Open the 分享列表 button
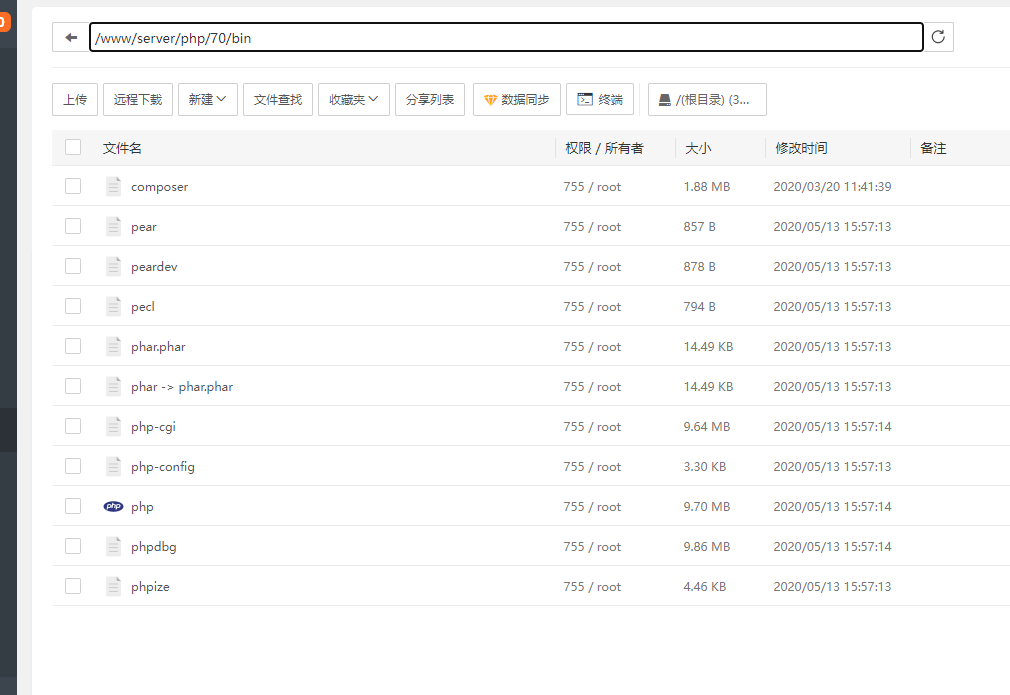This screenshot has height=695, width=1010. point(430,99)
